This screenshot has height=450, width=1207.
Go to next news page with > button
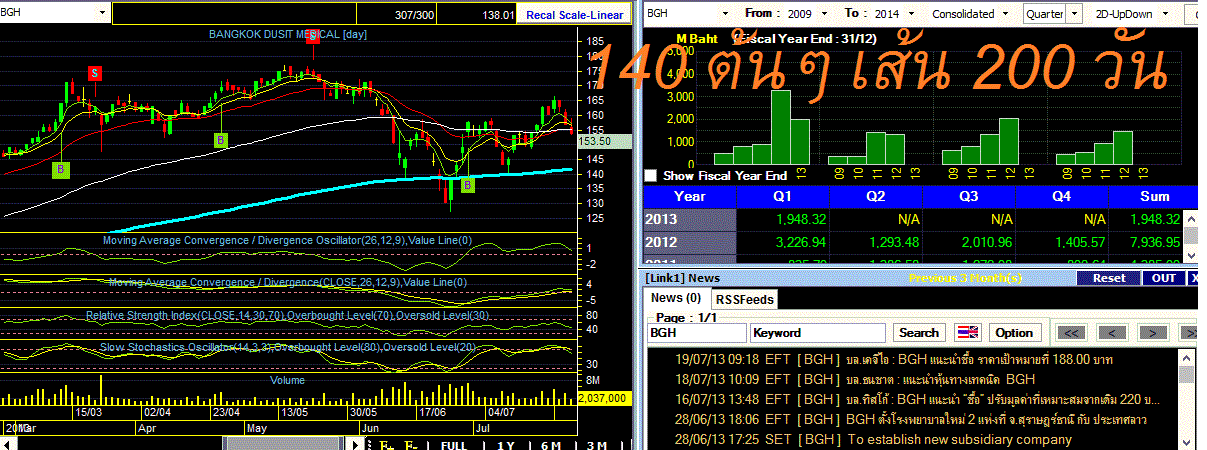[1153, 333]
